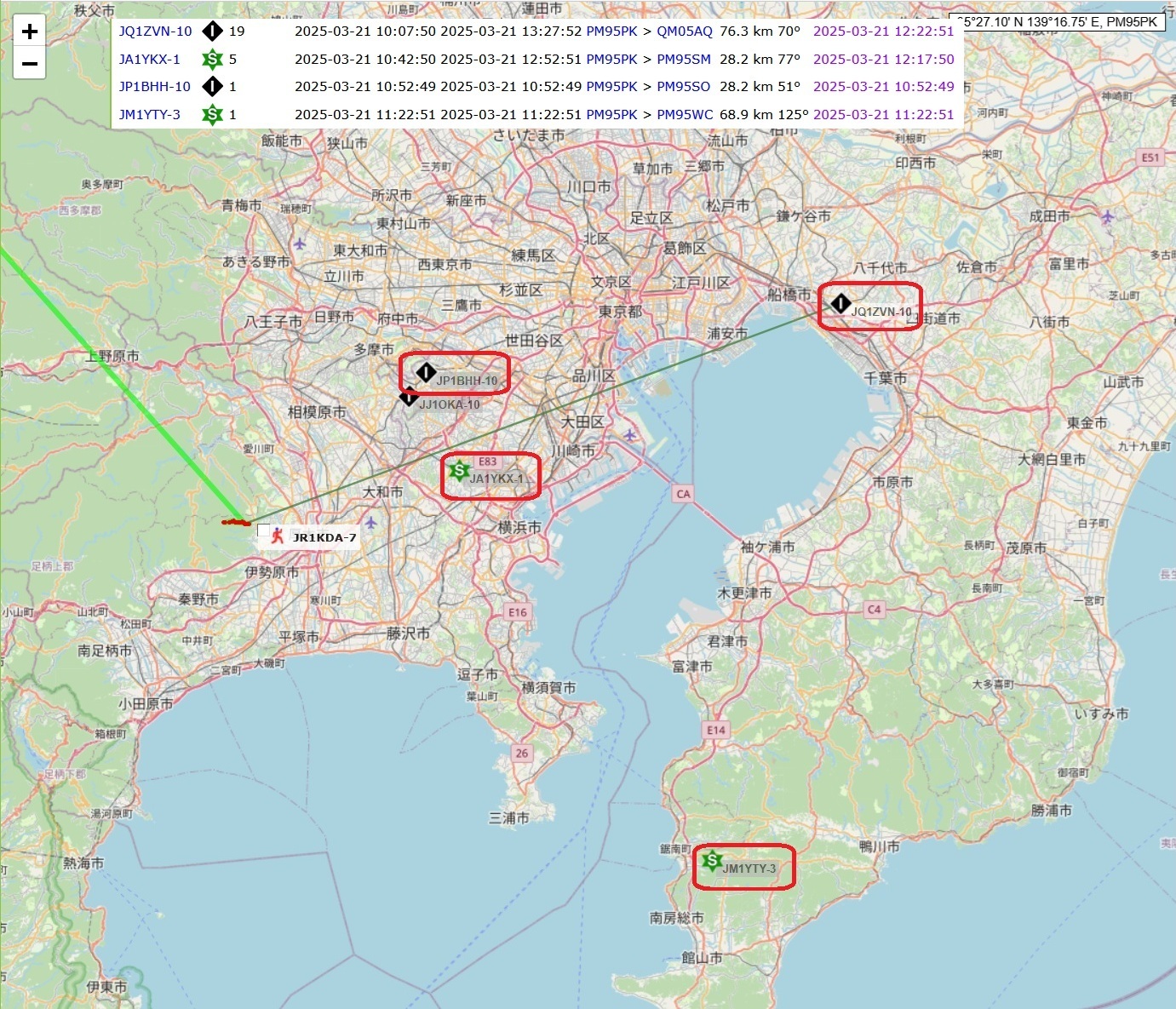Click the green S symbol beside JM1YTY-3 in list
The image size is (1176, 1009).
coord(213,114)
